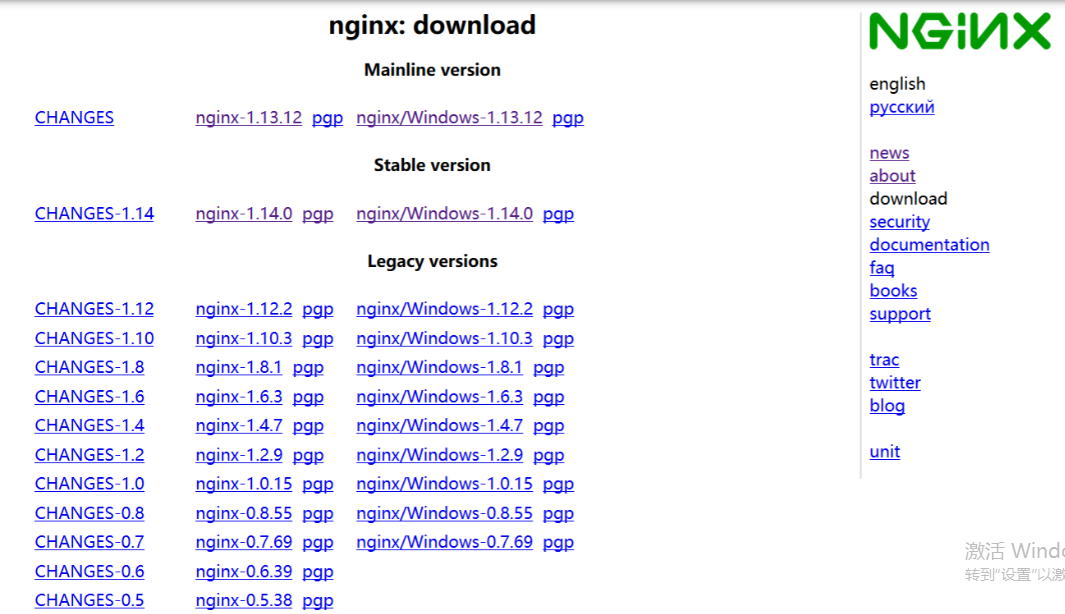Go to the security page
The height and width of the screenshot is (614, 1065).
(899, 221)
